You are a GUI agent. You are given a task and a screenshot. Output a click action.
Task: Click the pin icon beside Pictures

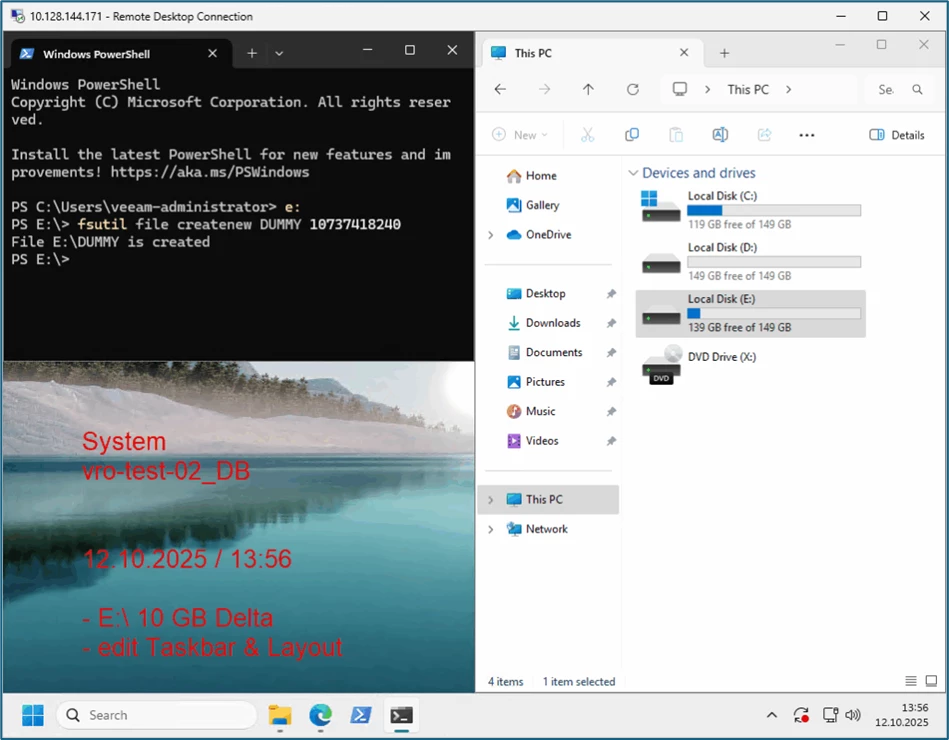pos(611,382)
